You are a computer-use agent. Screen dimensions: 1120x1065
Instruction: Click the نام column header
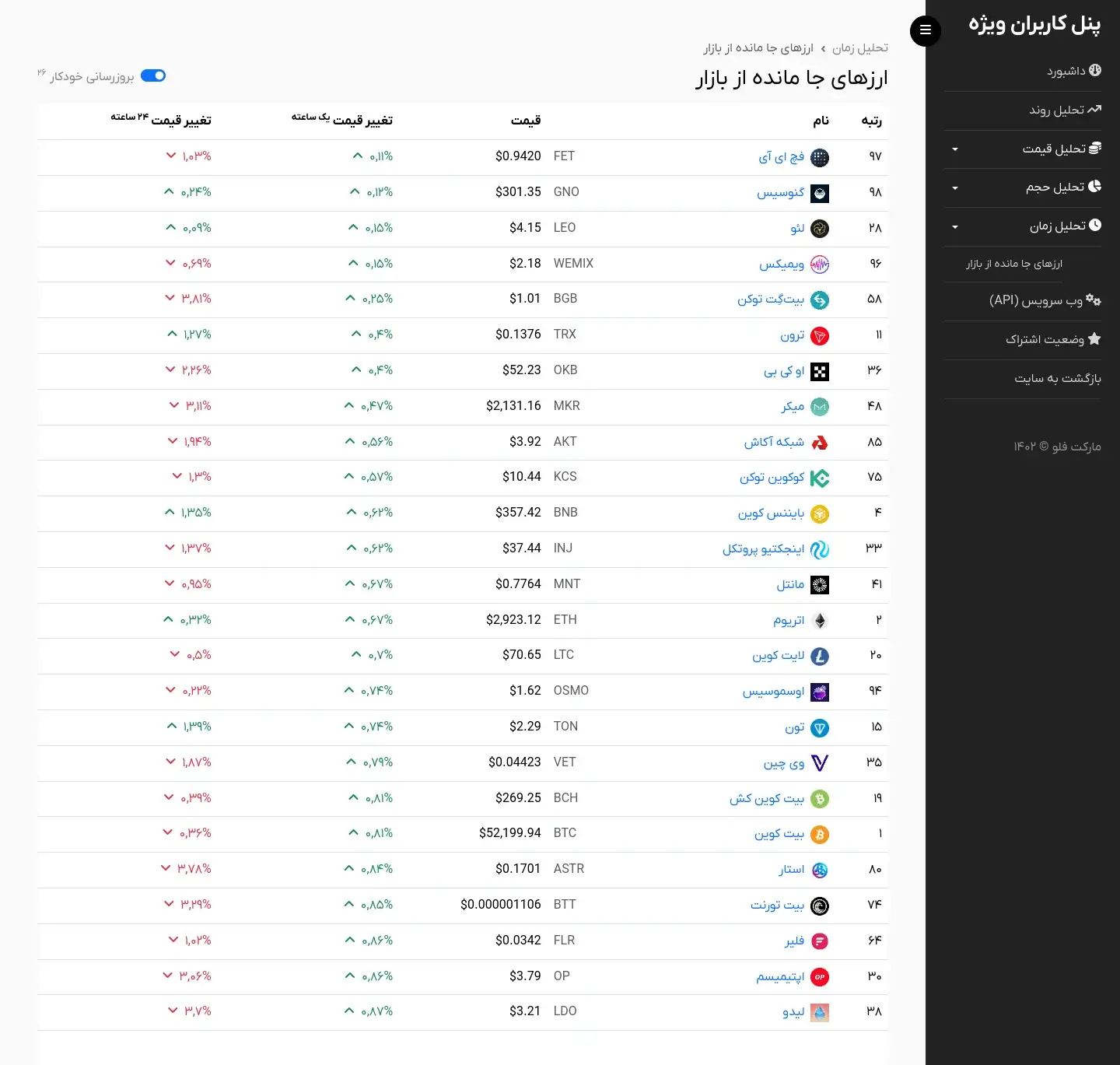coord(821,121)
